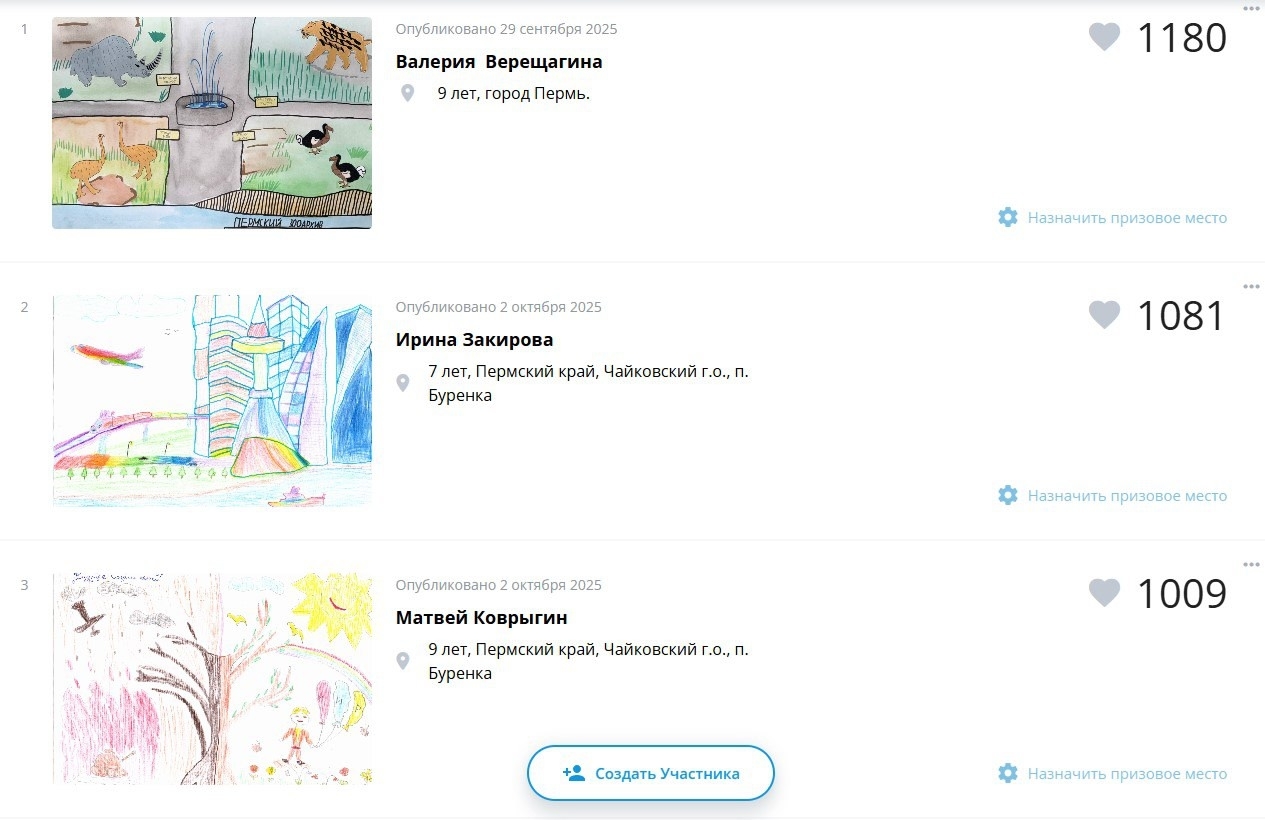Click the Создать Участника button
Viewport: 1265px width, 820px height.
pos(651,773)
